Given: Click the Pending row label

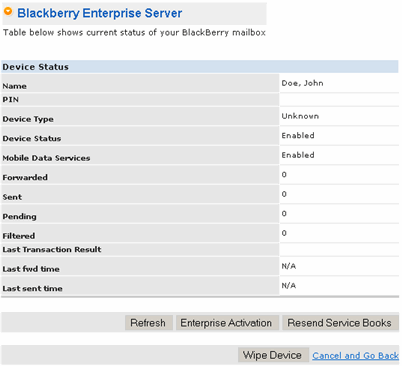Looking at the screenshot, I should pos(19,217).
